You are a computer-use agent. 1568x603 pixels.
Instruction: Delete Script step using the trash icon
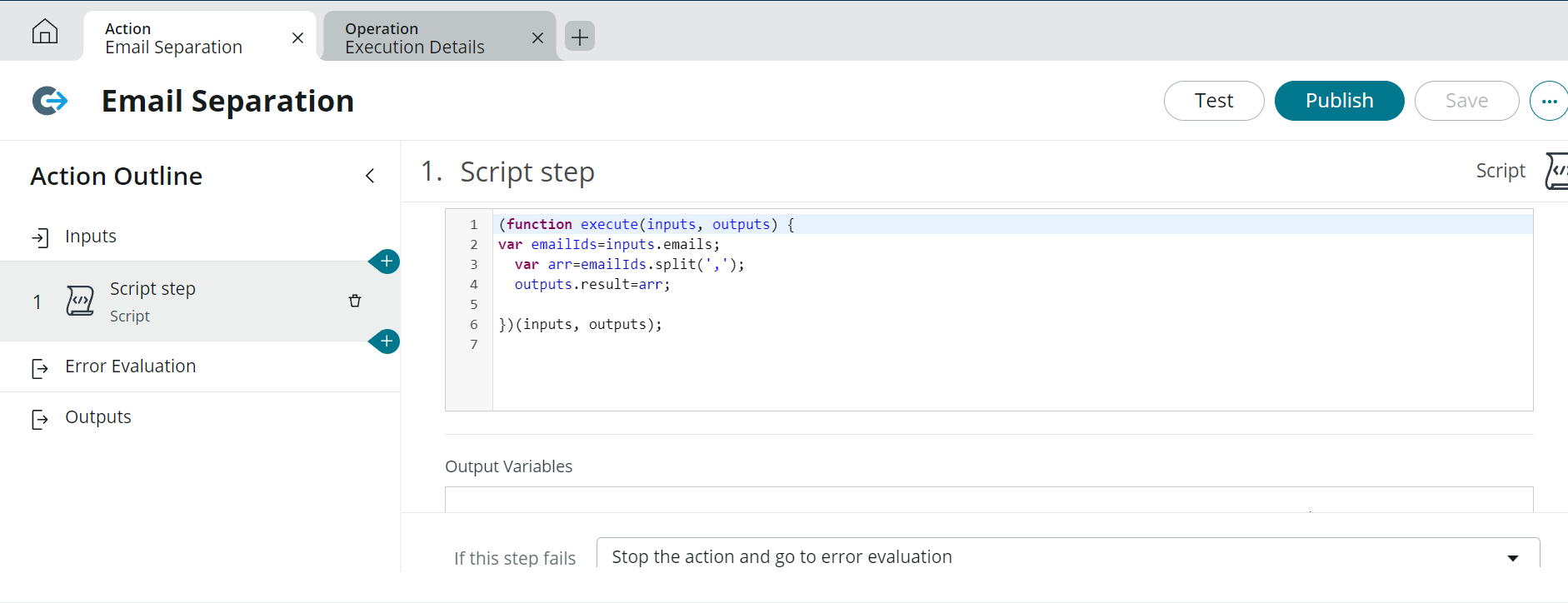point(355,301)
